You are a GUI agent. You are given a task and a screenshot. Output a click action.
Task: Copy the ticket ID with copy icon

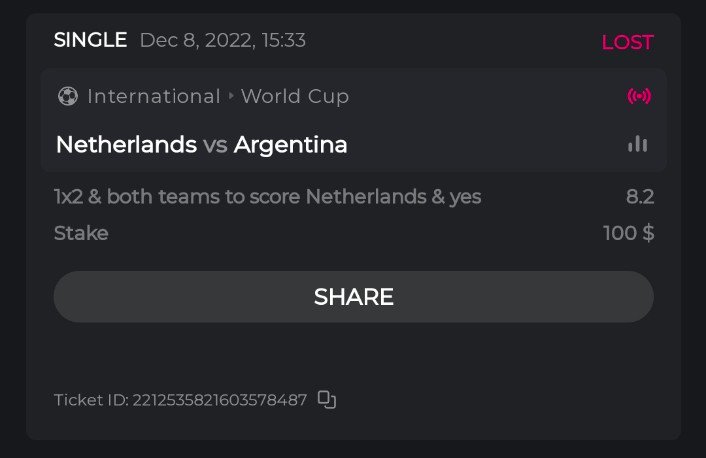point(327,400)
